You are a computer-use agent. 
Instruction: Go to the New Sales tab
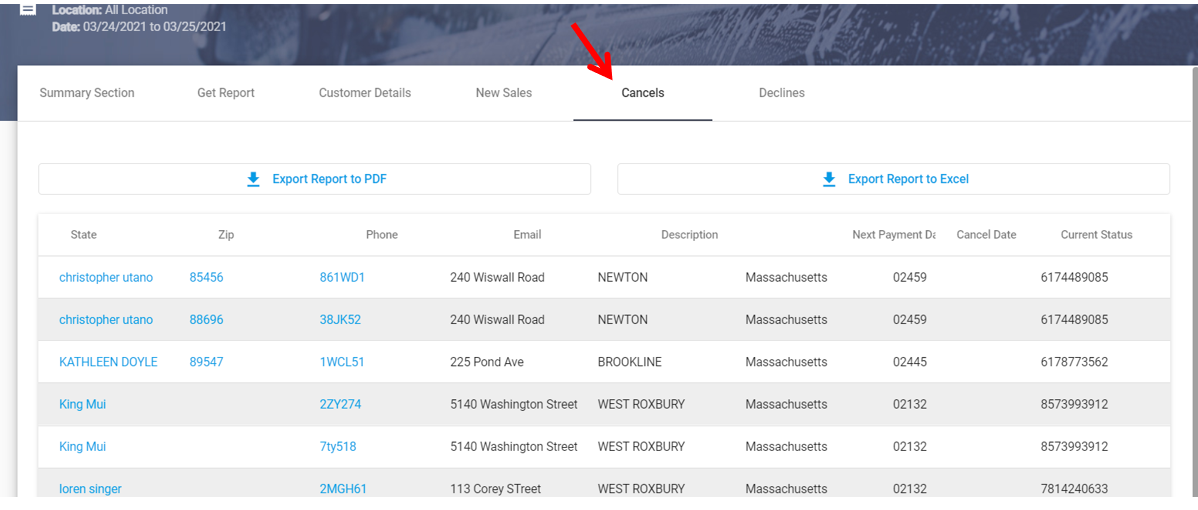click(504, 93)
